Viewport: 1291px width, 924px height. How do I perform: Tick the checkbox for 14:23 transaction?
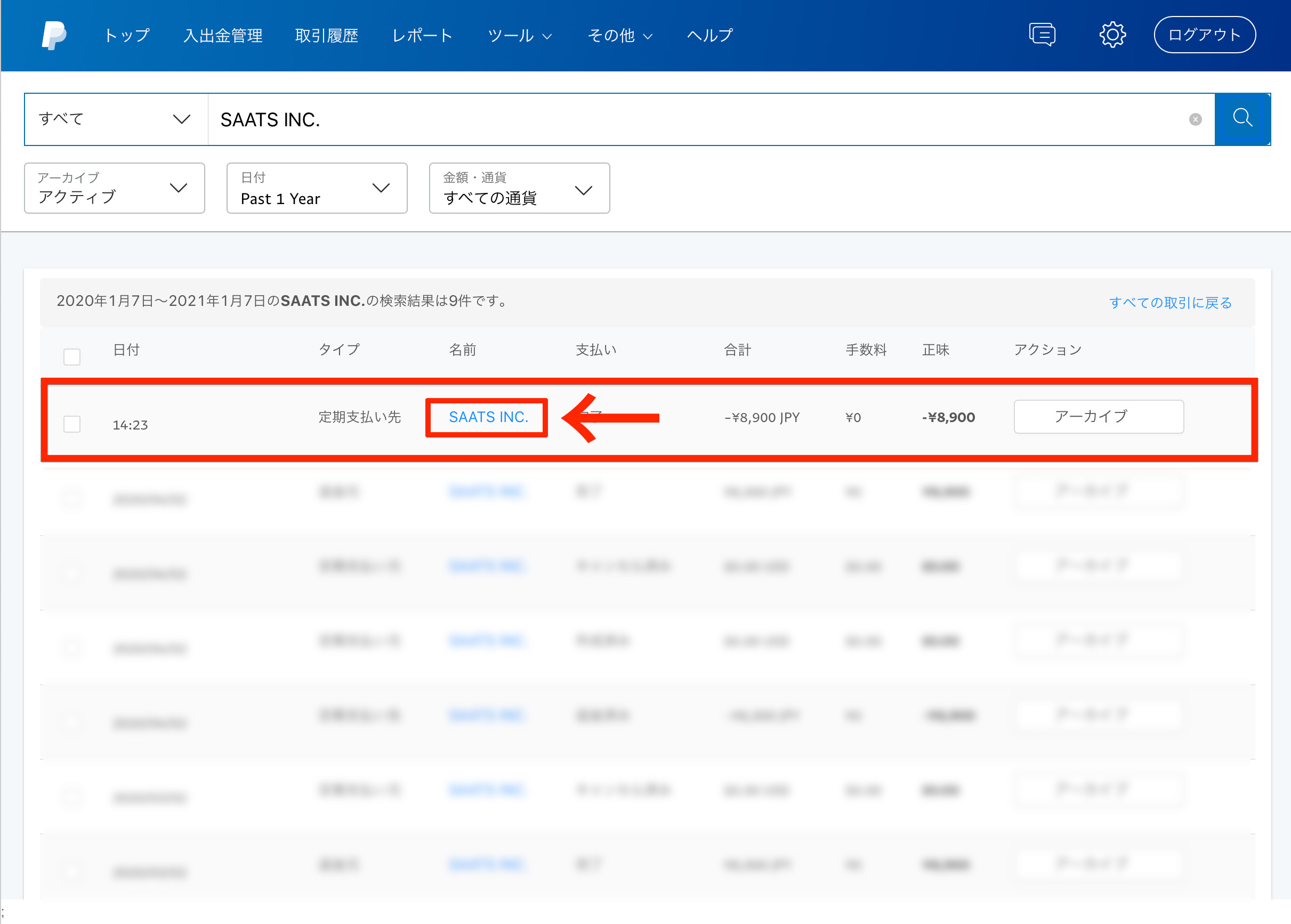(71, 424)
